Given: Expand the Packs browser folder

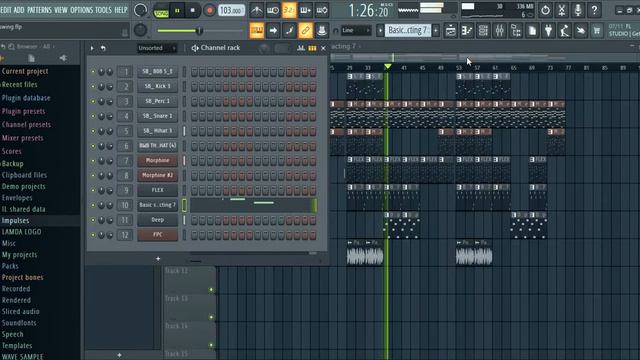Looking at the screenshot, I should pos(10,266).
